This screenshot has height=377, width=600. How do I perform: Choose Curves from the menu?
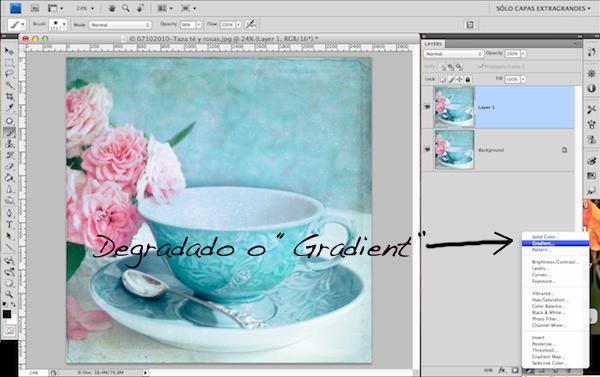541,275
